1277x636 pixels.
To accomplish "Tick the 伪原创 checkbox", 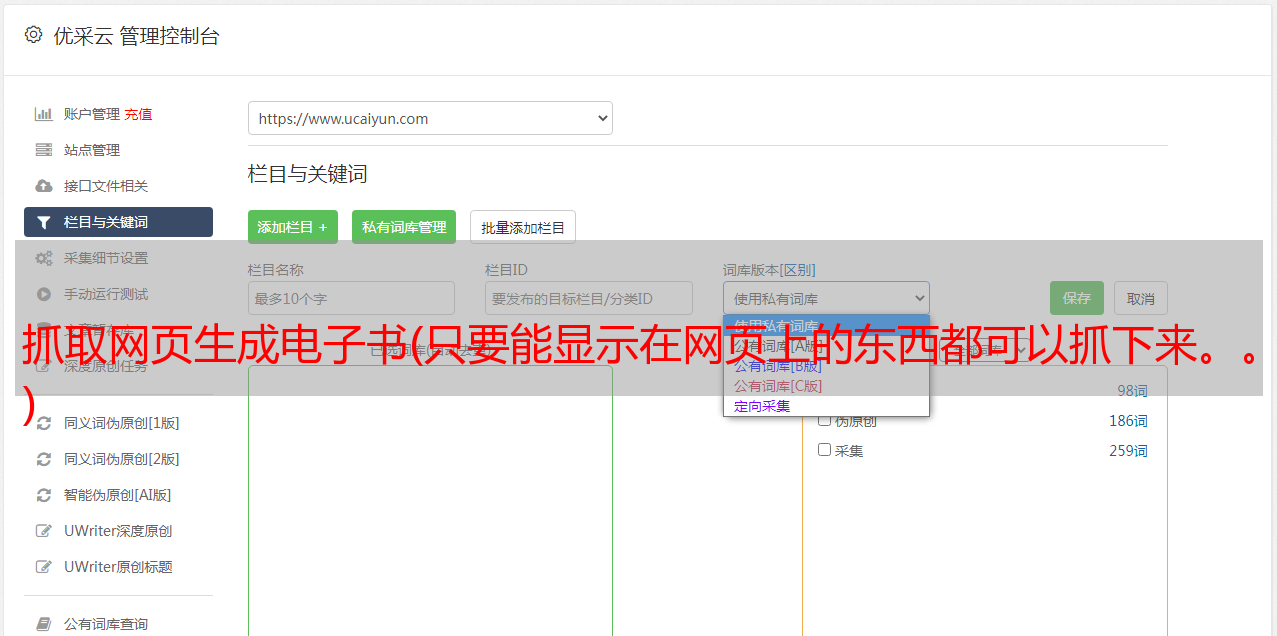I will 825,420.
